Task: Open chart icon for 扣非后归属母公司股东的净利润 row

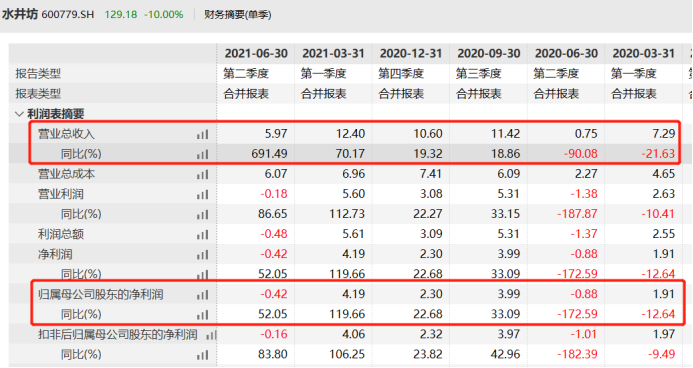Action: [211, 335]
